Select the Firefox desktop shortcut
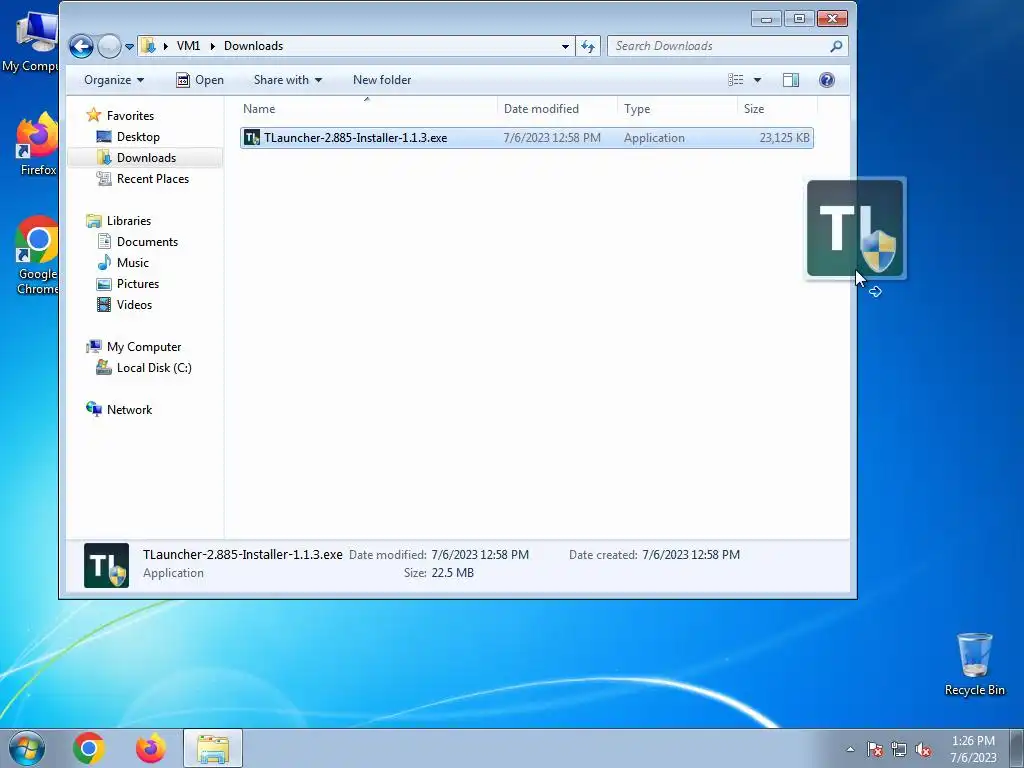Screen dimensions: 1024x768 point(37,145)
